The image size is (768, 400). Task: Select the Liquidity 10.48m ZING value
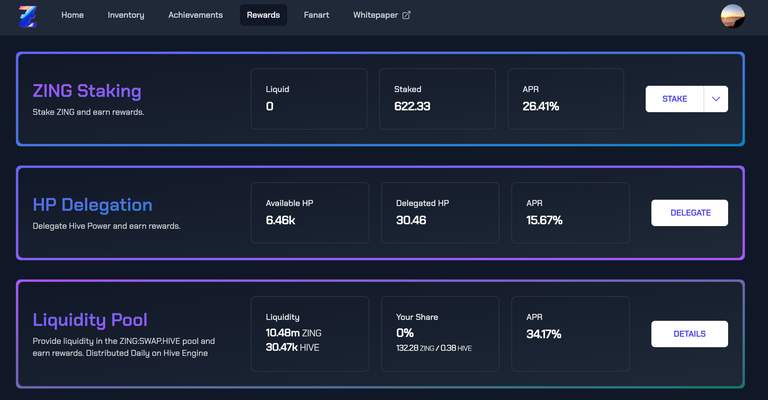click(293, 333)
